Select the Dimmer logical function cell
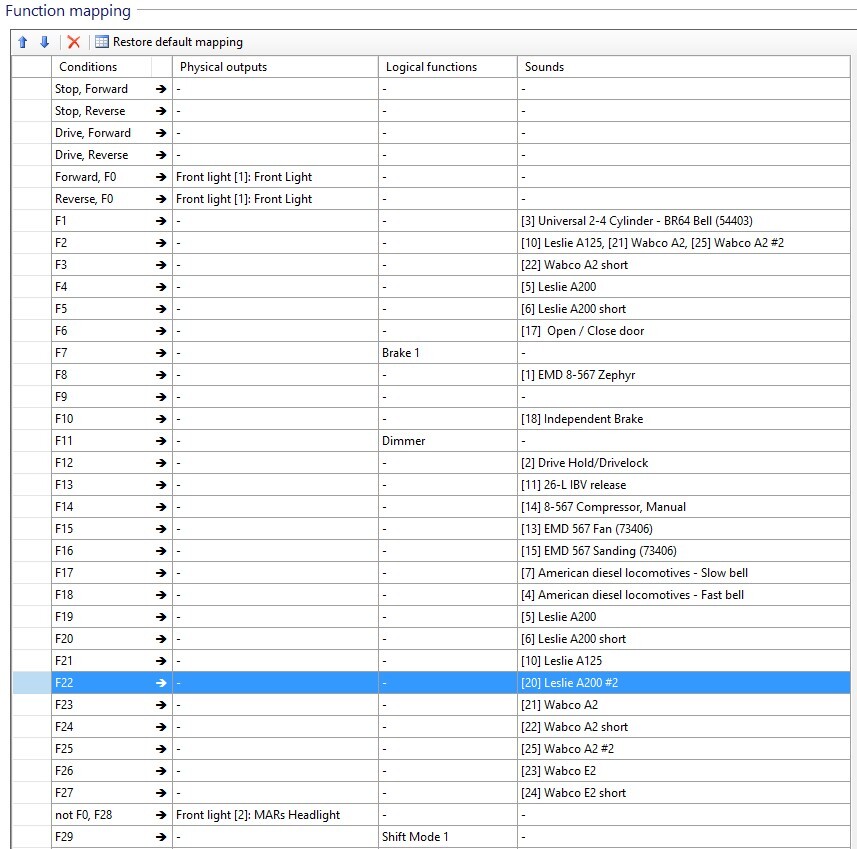The width and height of the screenshot is (857, 849). 403,441
